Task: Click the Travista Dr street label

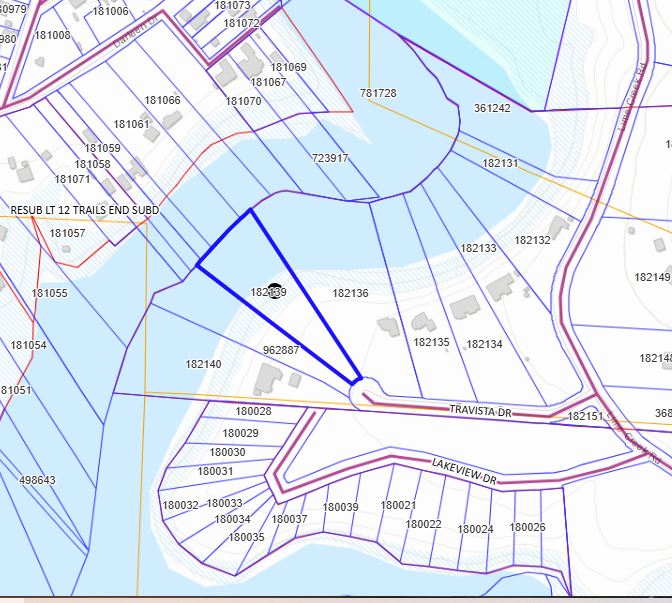Action: click(480, 411)
